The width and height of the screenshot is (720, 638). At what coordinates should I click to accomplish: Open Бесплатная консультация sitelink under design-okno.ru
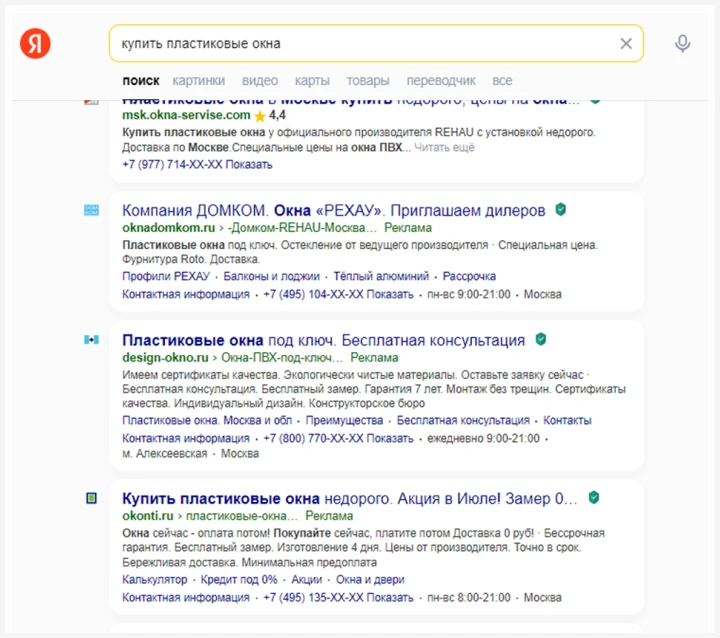463,420
